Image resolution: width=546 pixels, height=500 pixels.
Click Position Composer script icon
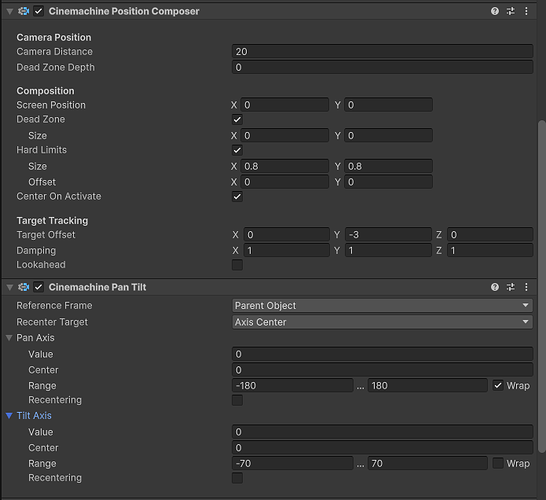pos(24,11)
